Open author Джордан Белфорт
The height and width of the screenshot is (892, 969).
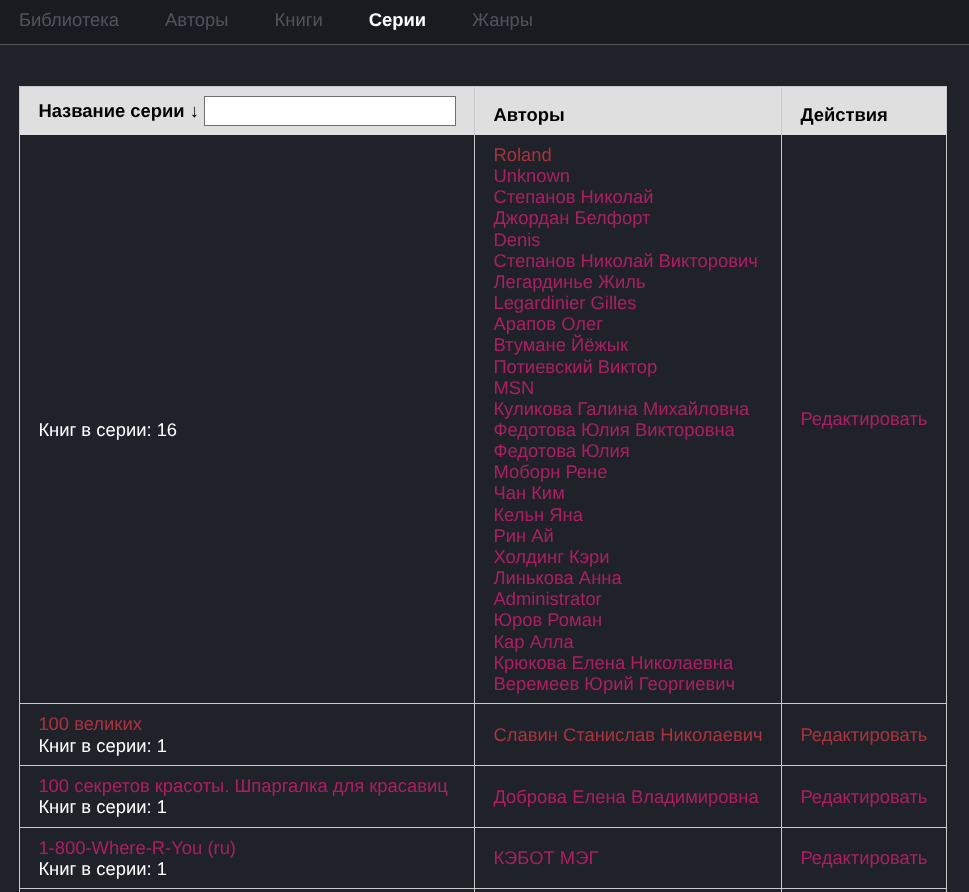coord(571,218)
